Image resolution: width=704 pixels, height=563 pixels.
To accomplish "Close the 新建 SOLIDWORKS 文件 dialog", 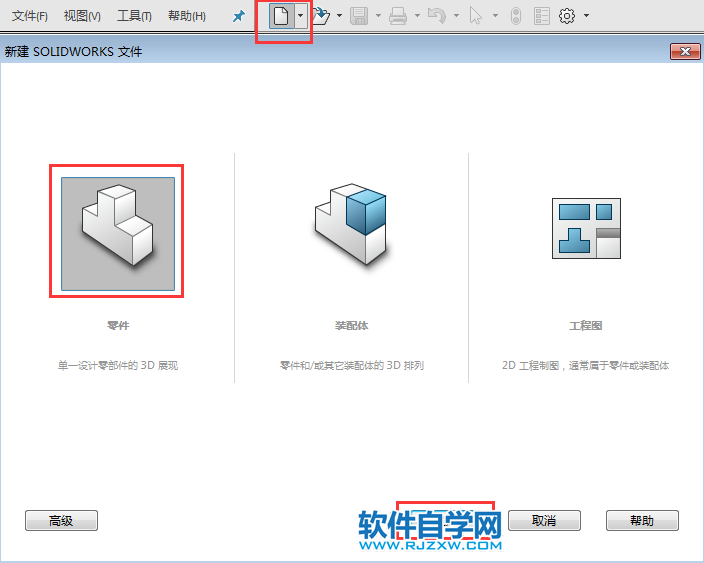I will pos(685,52).
